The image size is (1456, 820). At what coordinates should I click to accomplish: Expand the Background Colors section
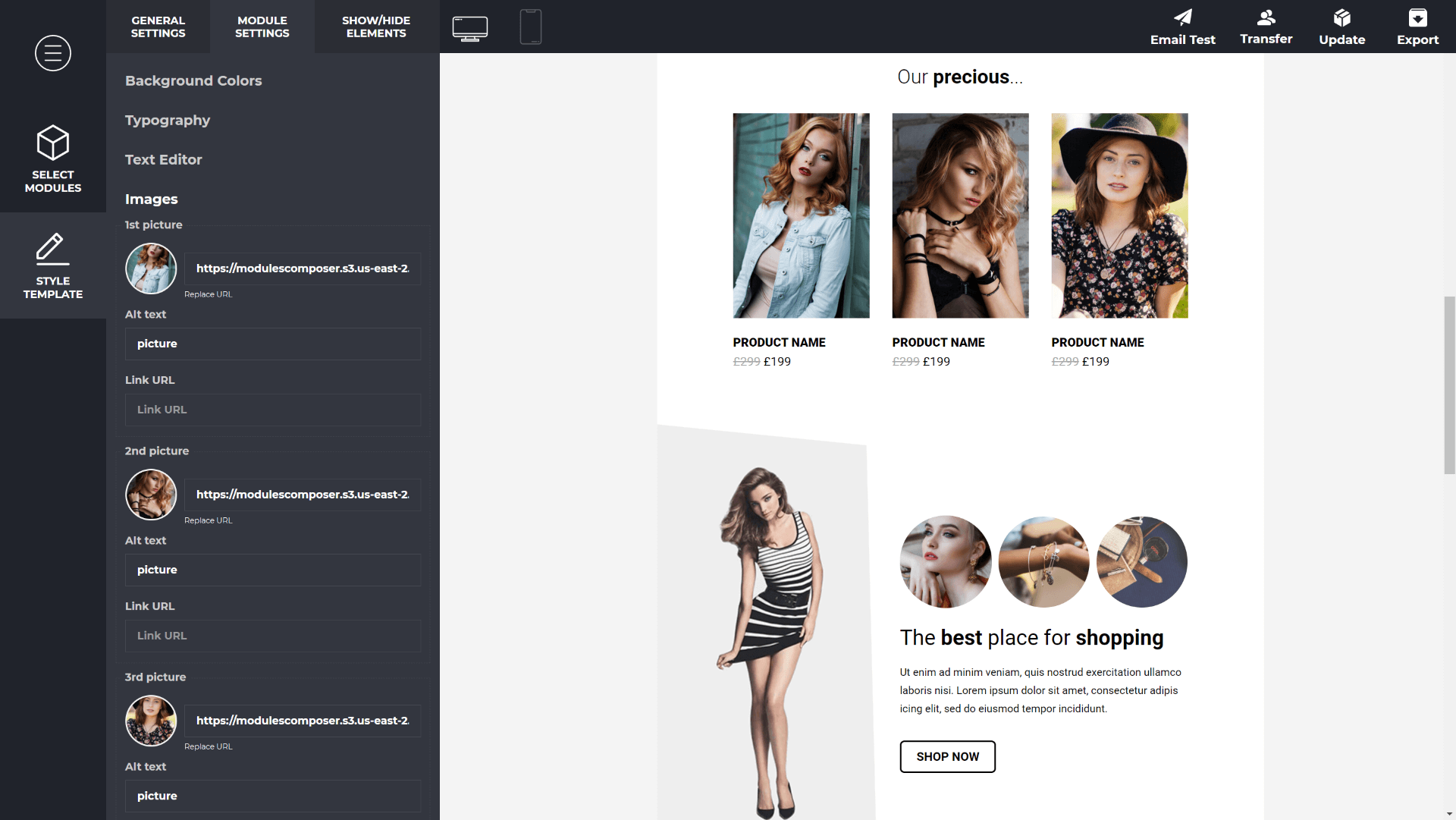tap(193, 80)
